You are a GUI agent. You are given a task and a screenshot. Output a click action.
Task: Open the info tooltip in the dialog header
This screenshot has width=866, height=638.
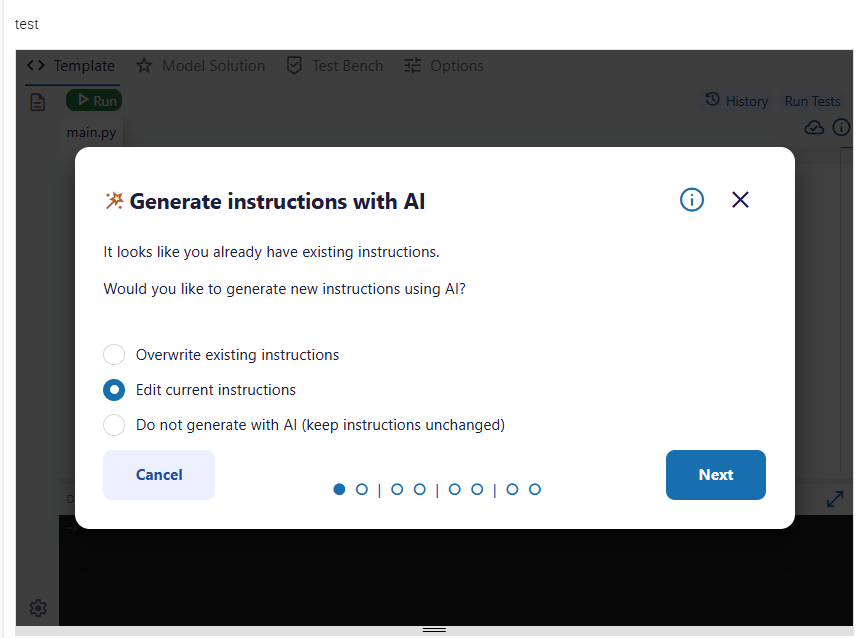tap(691, 199)
